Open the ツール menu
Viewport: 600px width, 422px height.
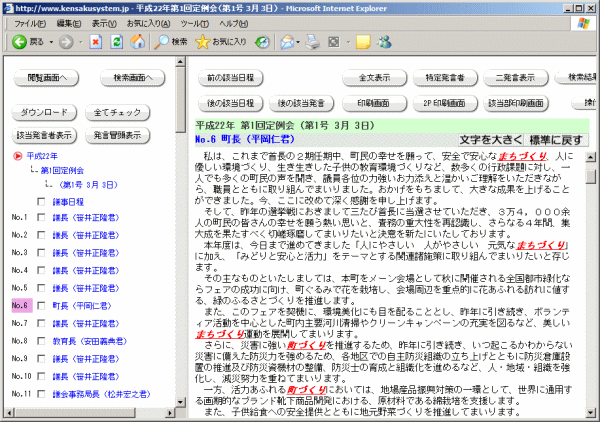tap(194, 24)
